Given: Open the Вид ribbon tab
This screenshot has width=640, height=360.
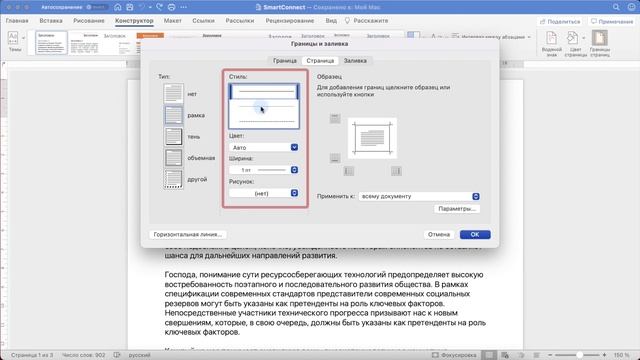Looking at the screenshot, I should tap(331, 20).
